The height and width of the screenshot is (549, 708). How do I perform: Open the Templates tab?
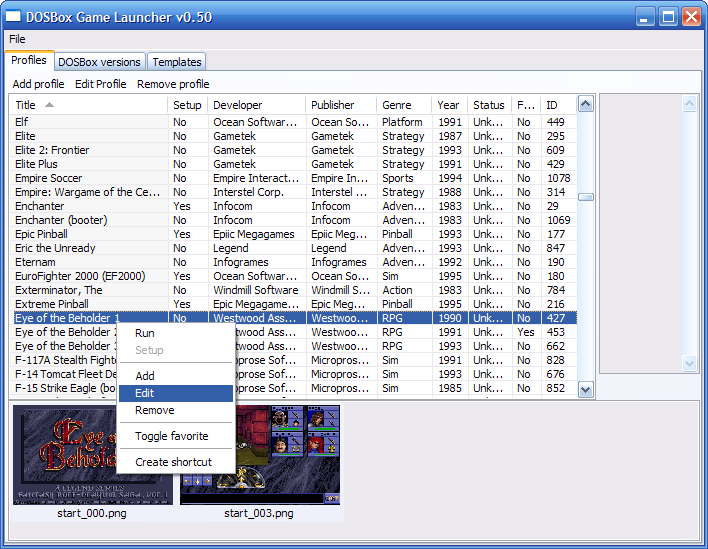177,62
